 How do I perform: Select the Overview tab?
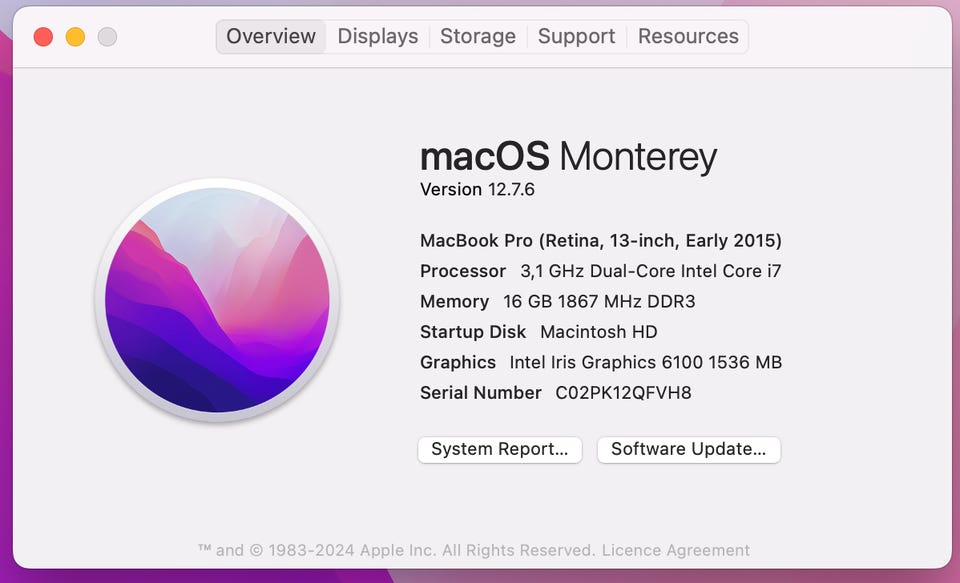point(270,37)
